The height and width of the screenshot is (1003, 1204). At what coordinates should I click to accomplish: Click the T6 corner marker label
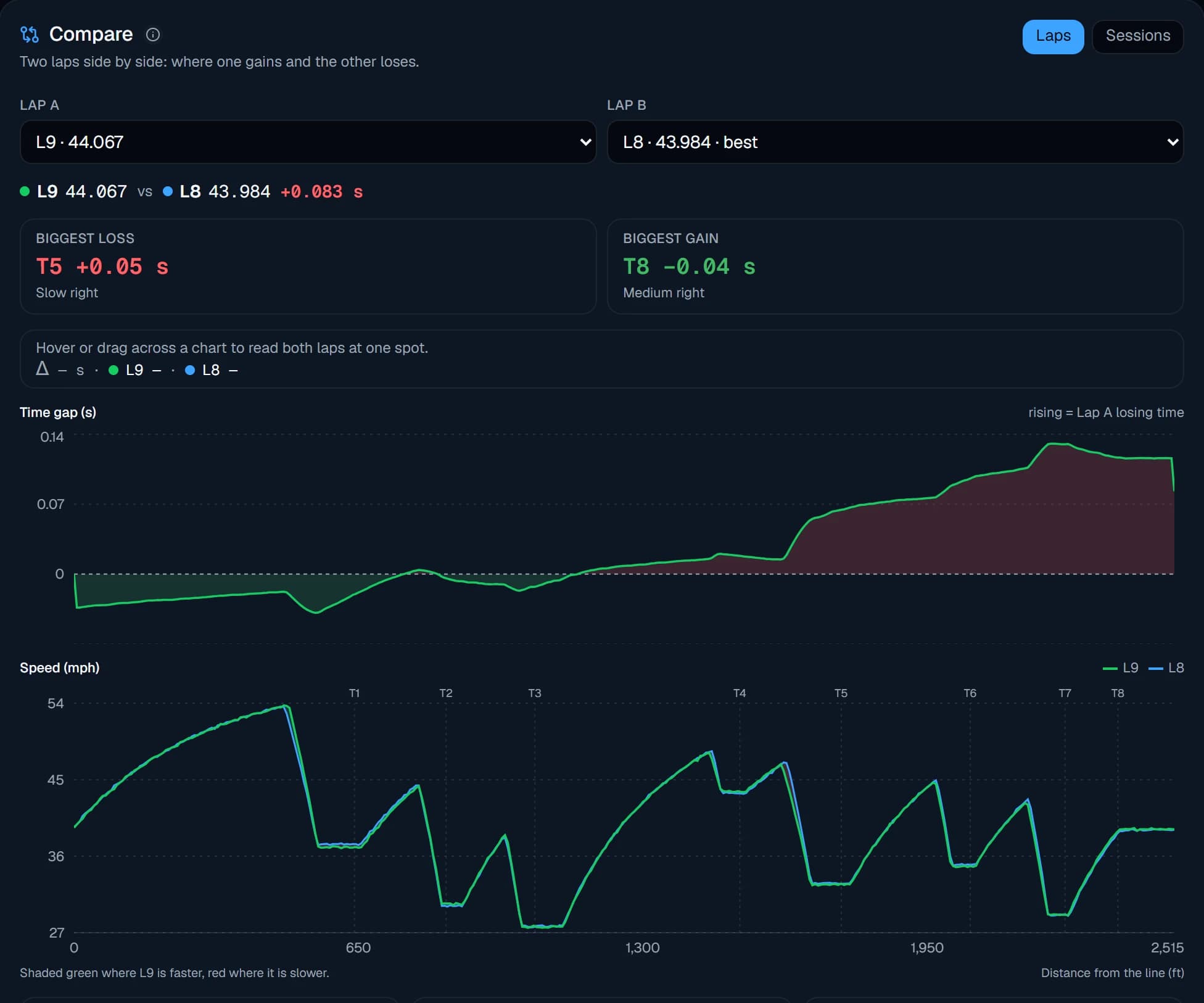[x=970, y=693]
